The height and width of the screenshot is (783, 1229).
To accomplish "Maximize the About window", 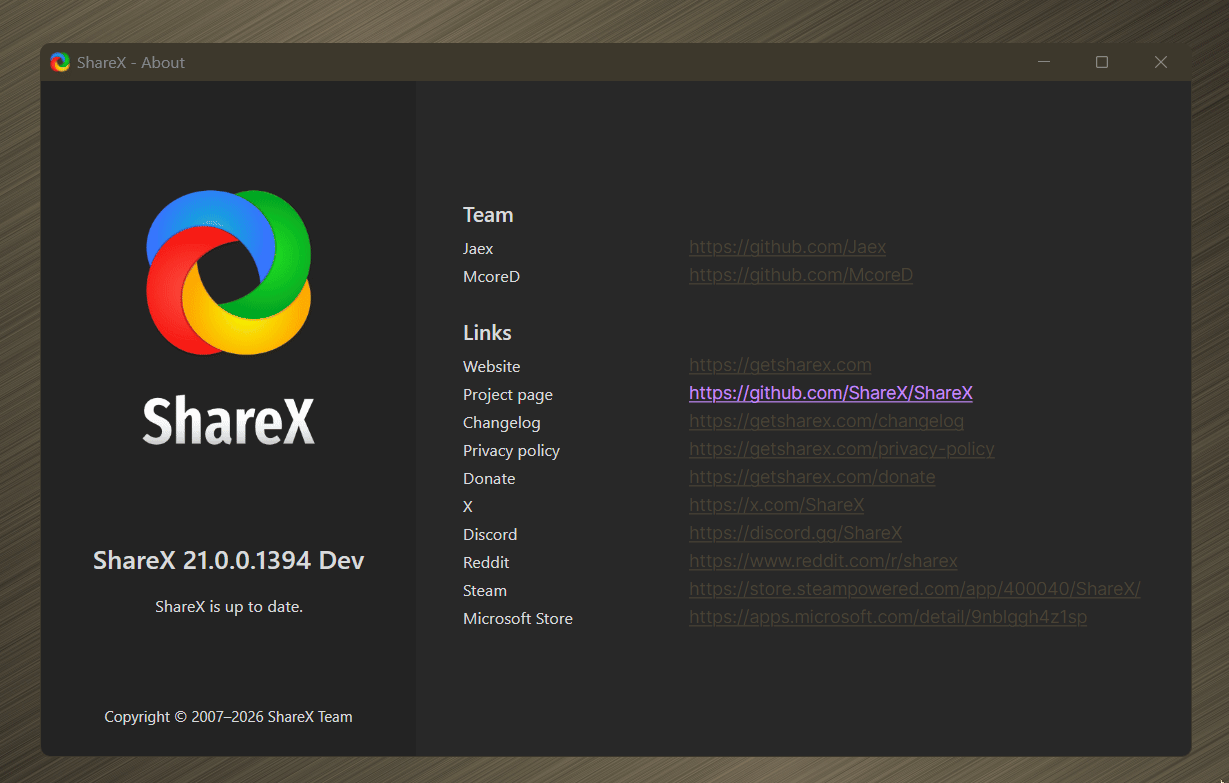I will (1102, 62).
